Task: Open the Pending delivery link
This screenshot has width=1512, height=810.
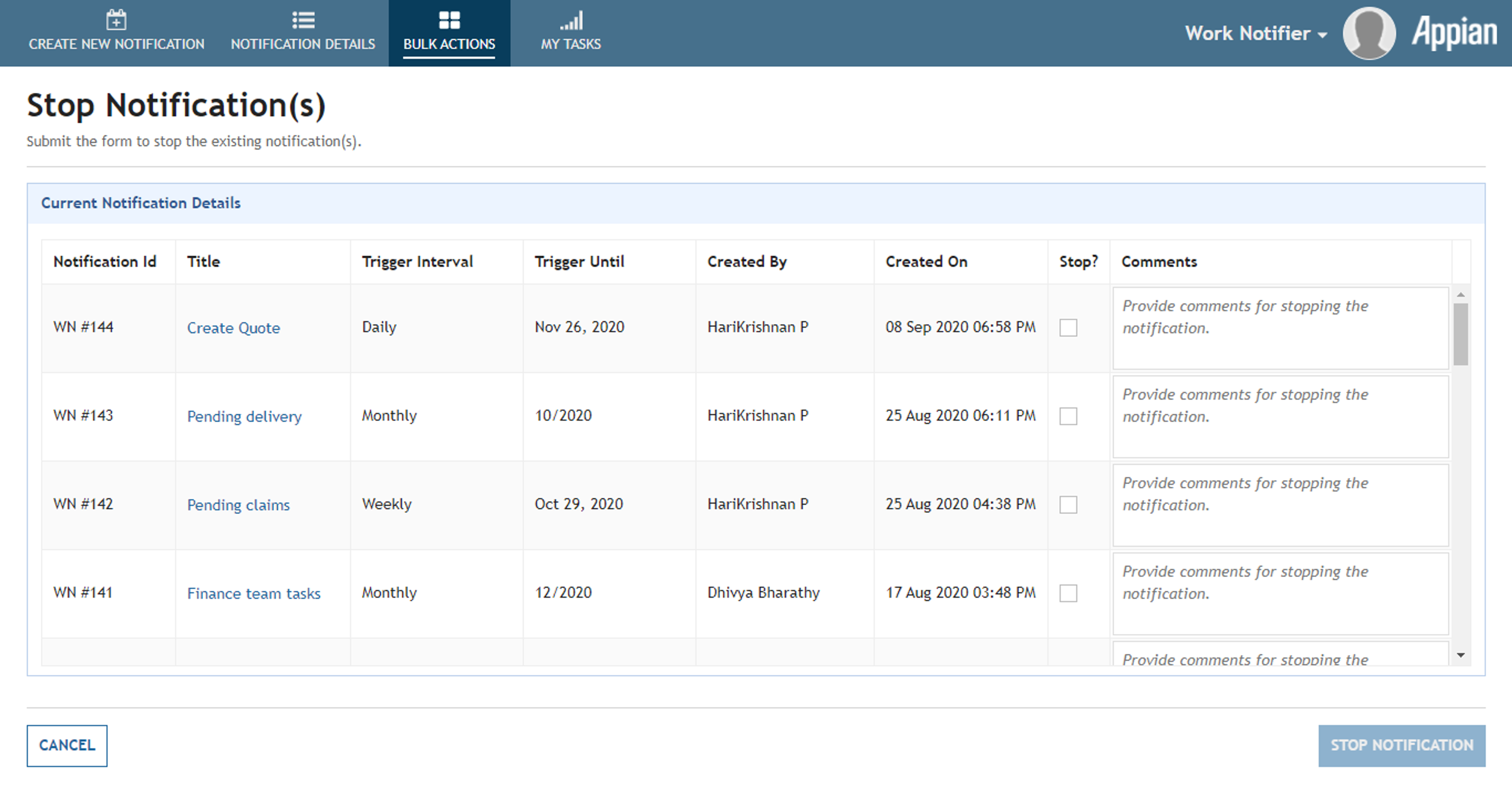Action: click(244, 416)
